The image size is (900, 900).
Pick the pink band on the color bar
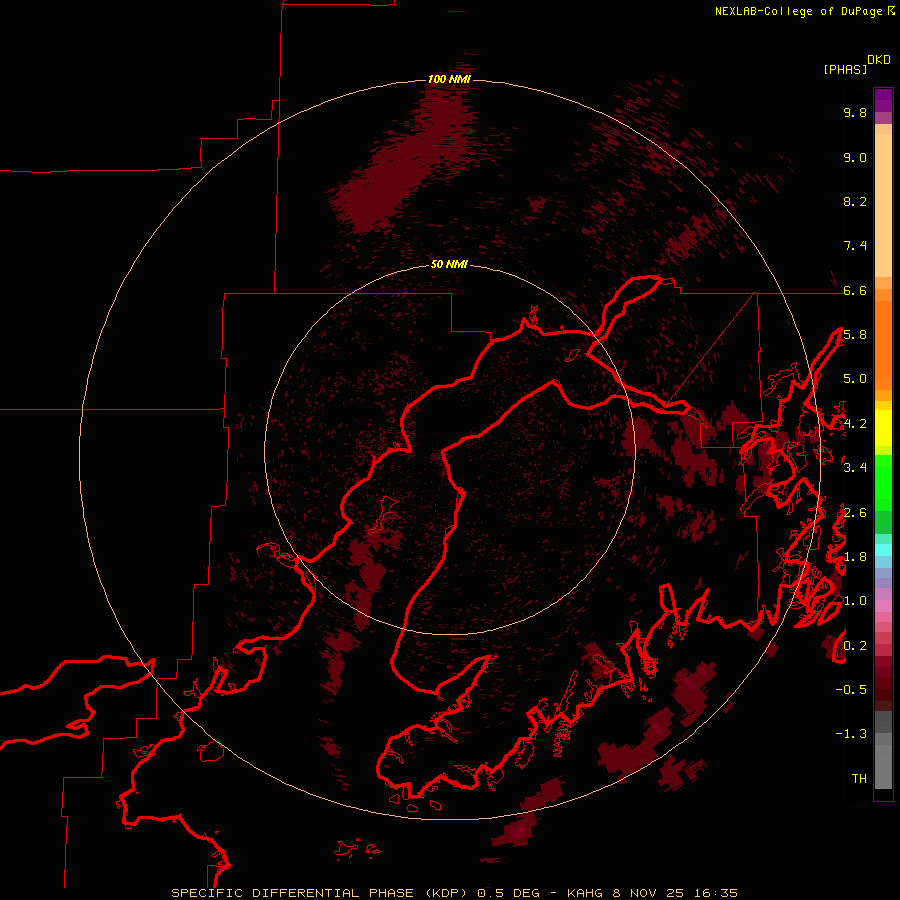coord(883,606)
